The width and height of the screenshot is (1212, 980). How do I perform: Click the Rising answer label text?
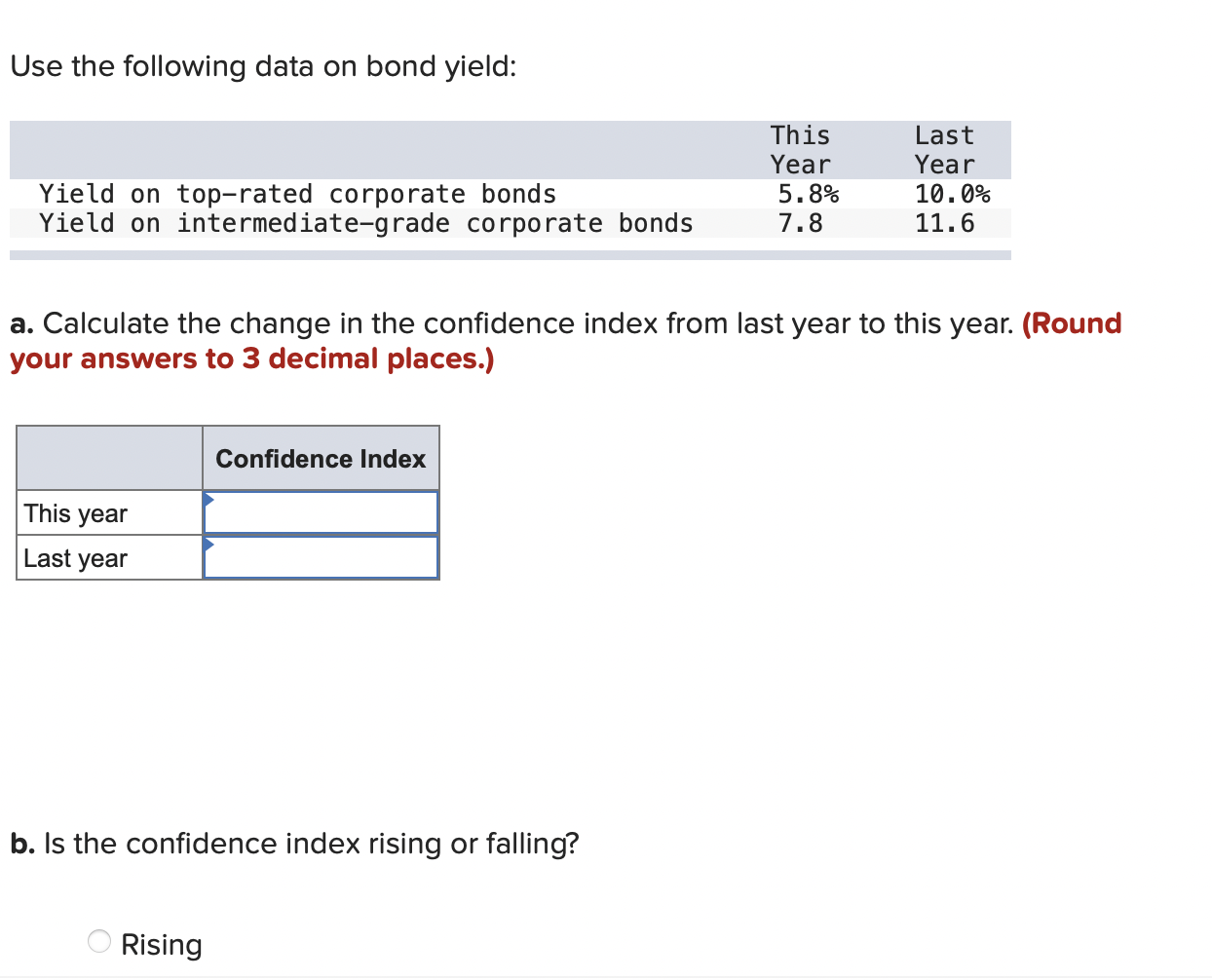161,942
